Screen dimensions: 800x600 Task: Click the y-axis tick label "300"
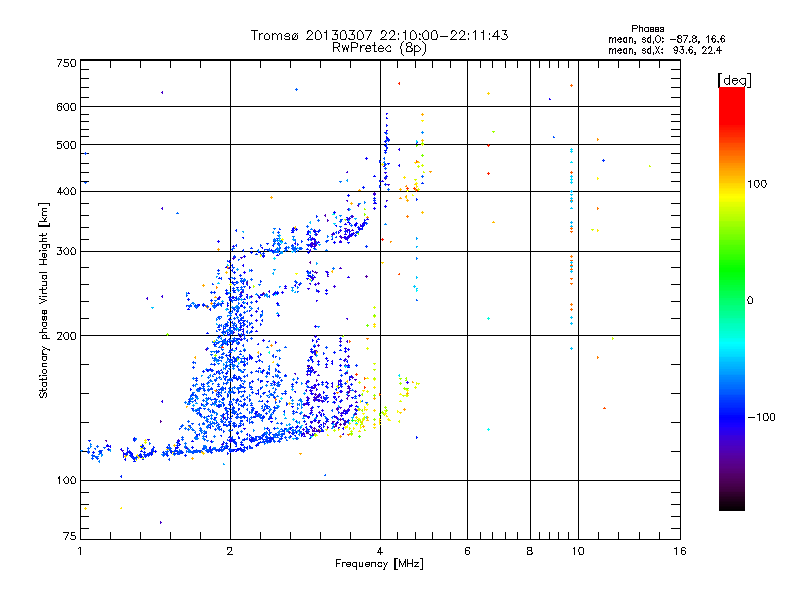coord(66,252)
